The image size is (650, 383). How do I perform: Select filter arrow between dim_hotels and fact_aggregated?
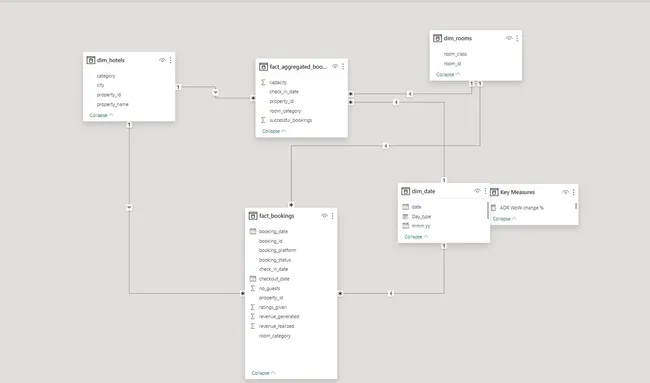(x=216, y=92)
